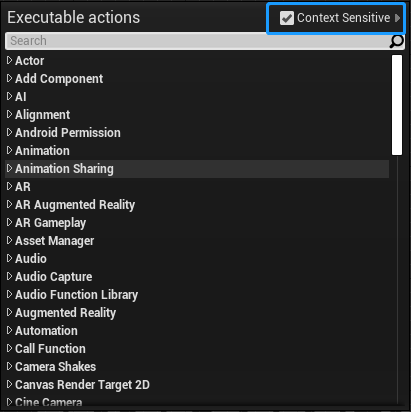Select the highlighted Animation Sharing item
Image resolution: width=411 pixels, height=412 pixels.
[x=197, y=169]
